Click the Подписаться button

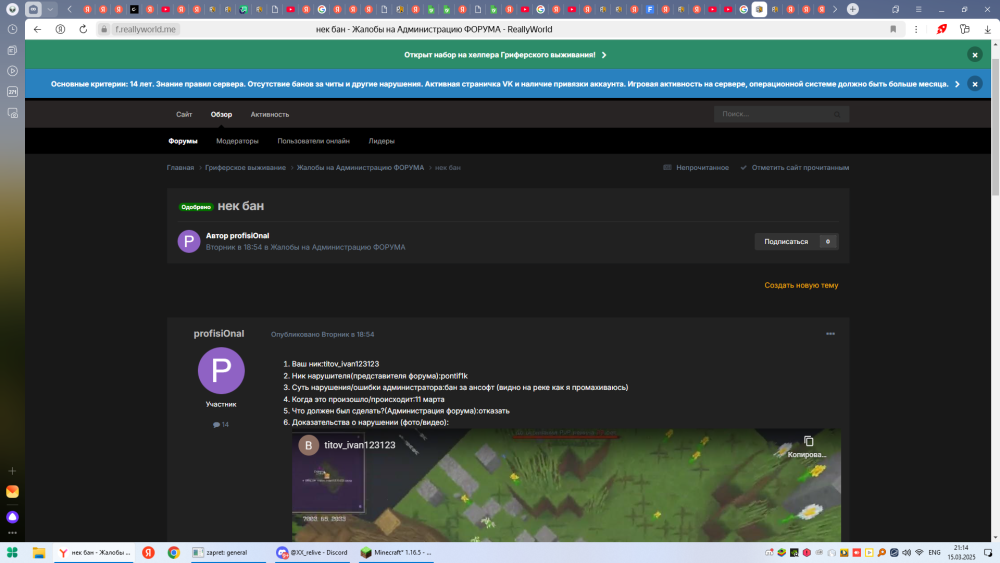point(786,242)
